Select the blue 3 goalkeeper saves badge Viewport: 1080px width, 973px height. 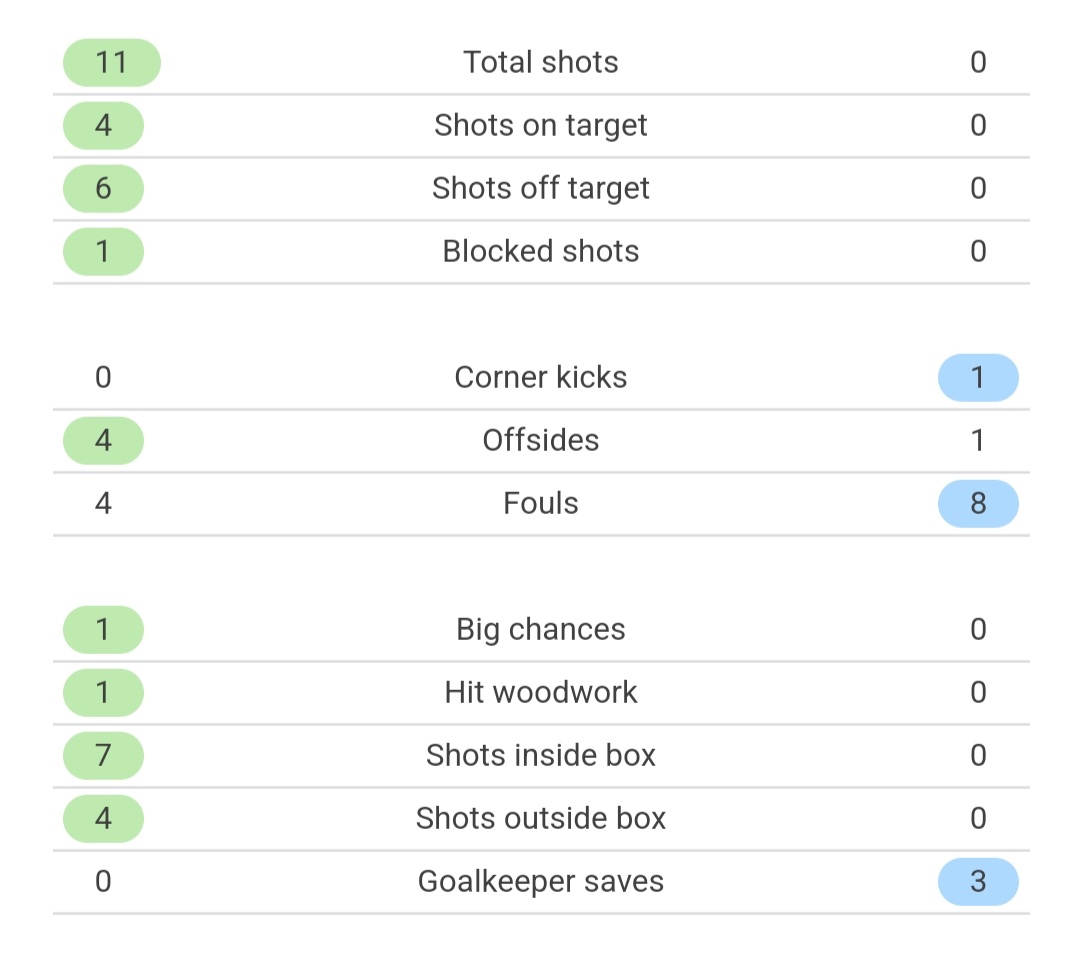pos(978,881)
